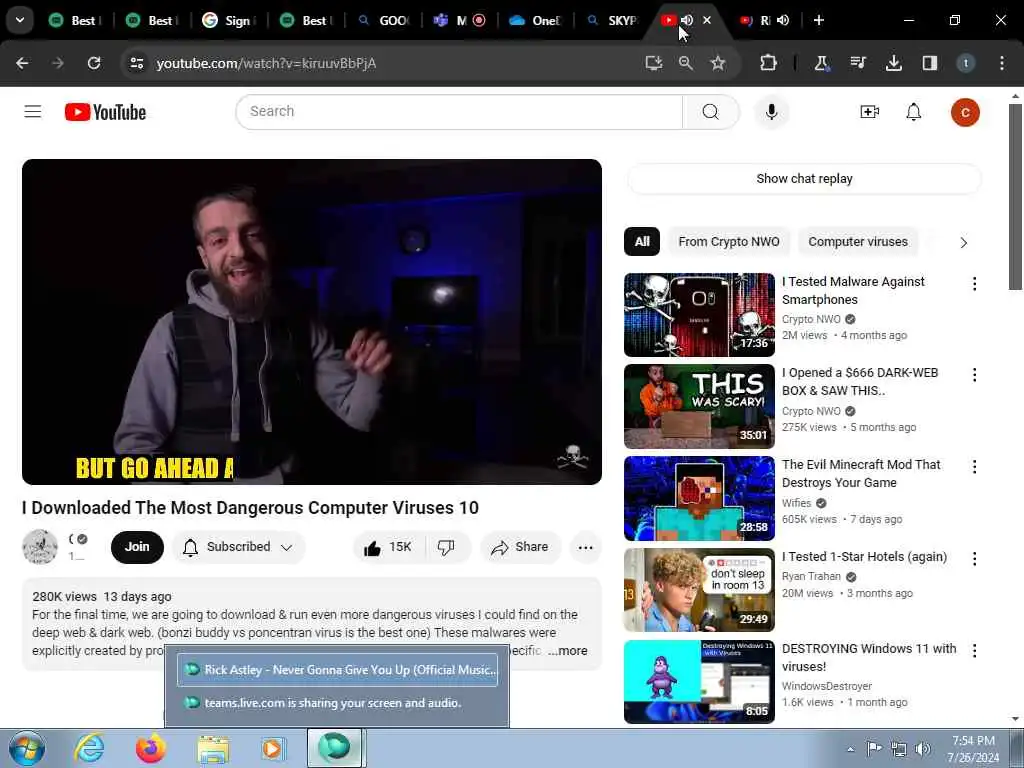This screenshot has width=1024, height=768.
Task: Go to the YouTube home logo
Action: point(105,112)
